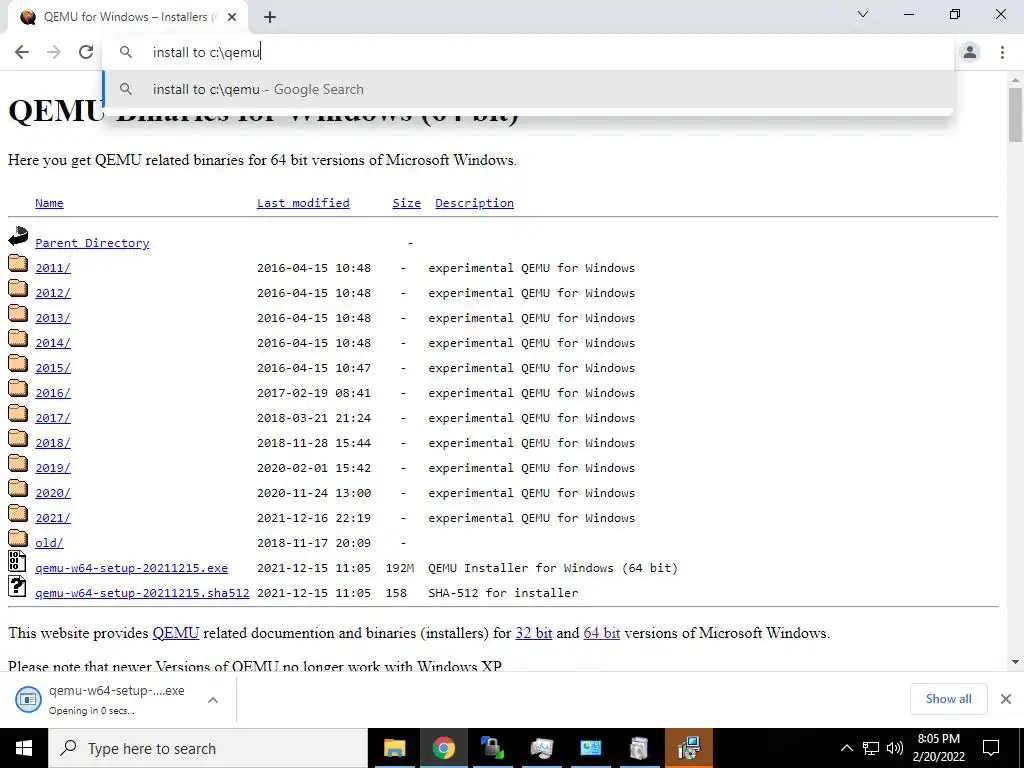Screen dimensions: 1024x768
Task: Open the downloaded qemu-w64-setup exe item
Action: click(104, 699)
